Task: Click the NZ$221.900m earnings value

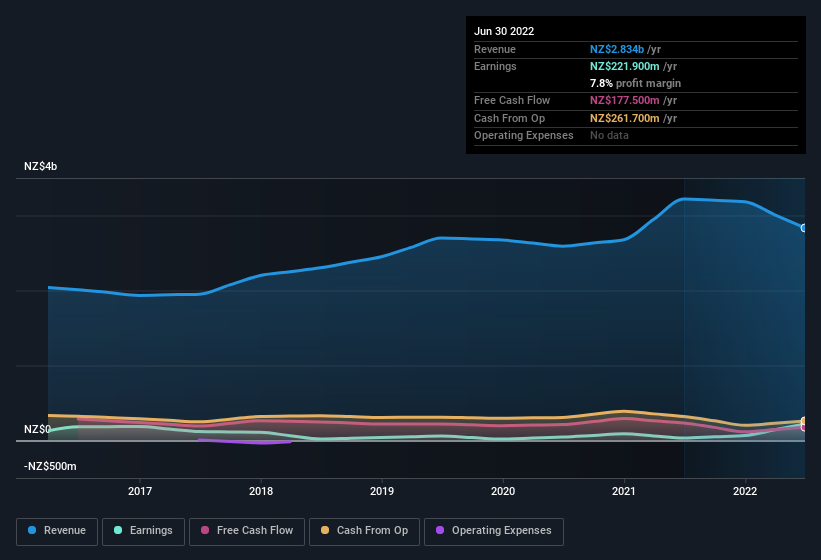Action: [625, 66]
